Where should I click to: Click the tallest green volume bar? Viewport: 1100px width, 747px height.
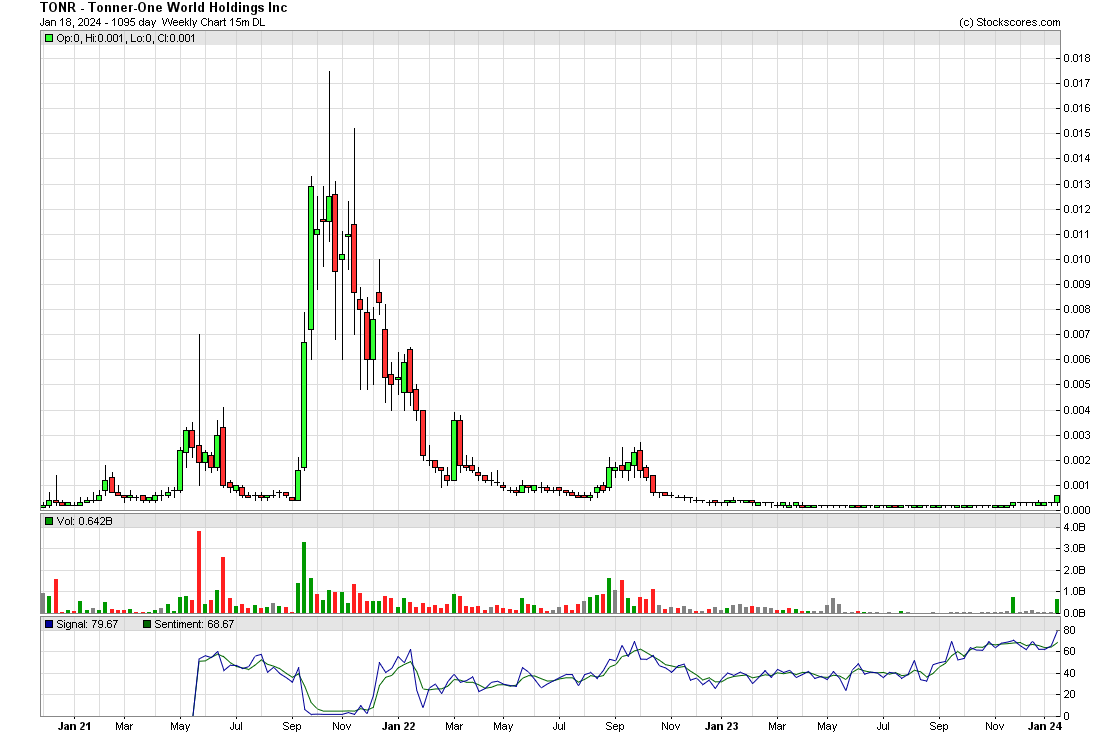tap(304, 577)
